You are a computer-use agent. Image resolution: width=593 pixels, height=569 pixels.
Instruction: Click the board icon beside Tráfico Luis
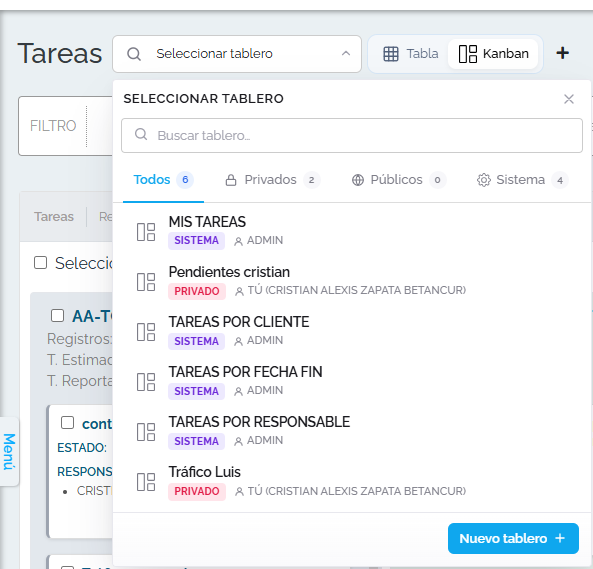pos(146,482)
